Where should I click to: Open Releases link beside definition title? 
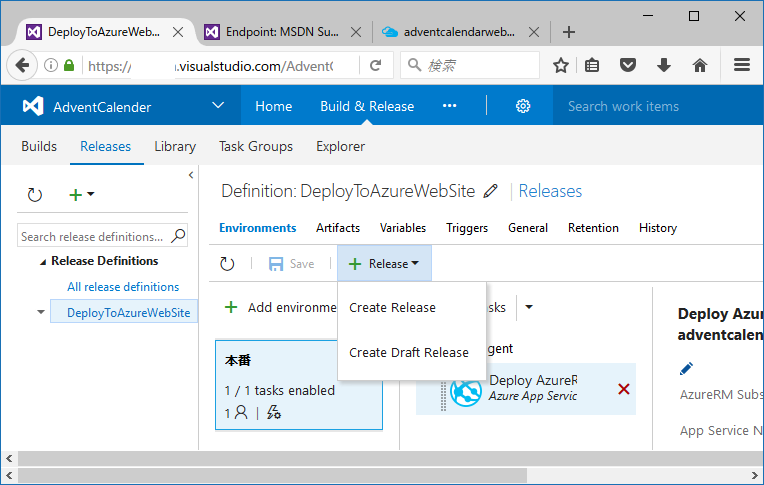pyautogui.click(x=550, y=191)
